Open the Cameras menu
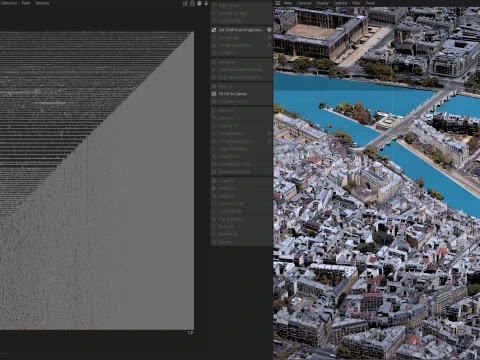 click(x=304, y=3)
